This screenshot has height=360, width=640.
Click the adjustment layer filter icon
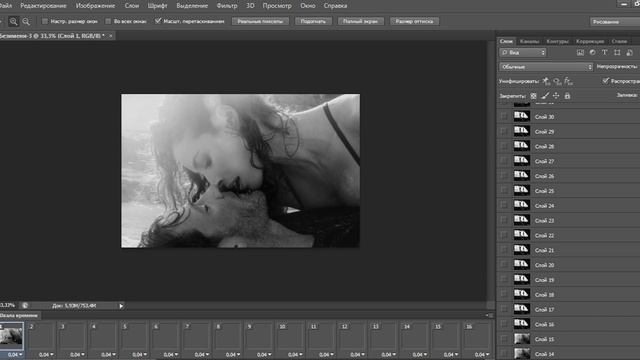[592, 53]
